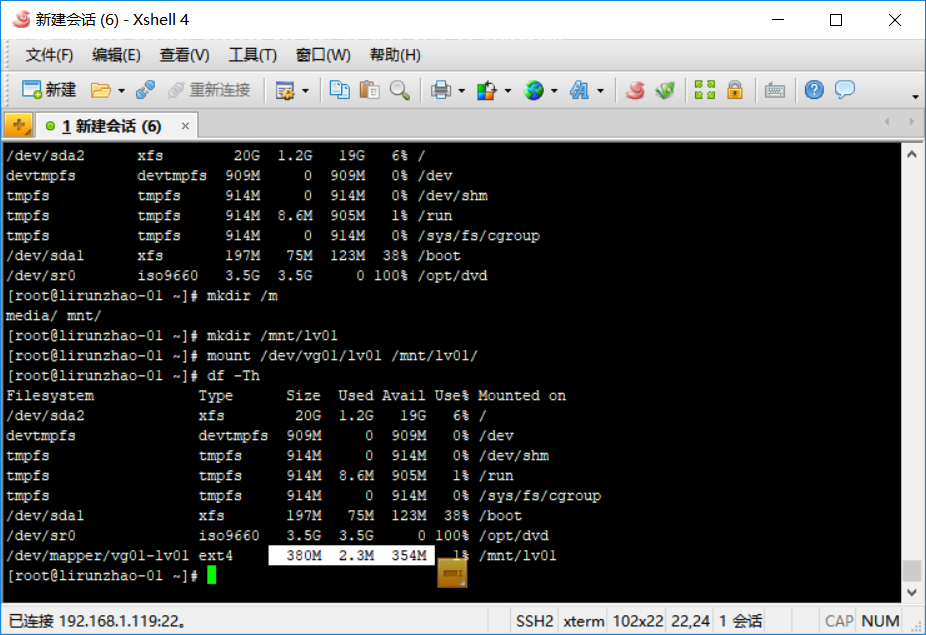
Task: Click the color scheme icon
Action: [x=486, y=90]
